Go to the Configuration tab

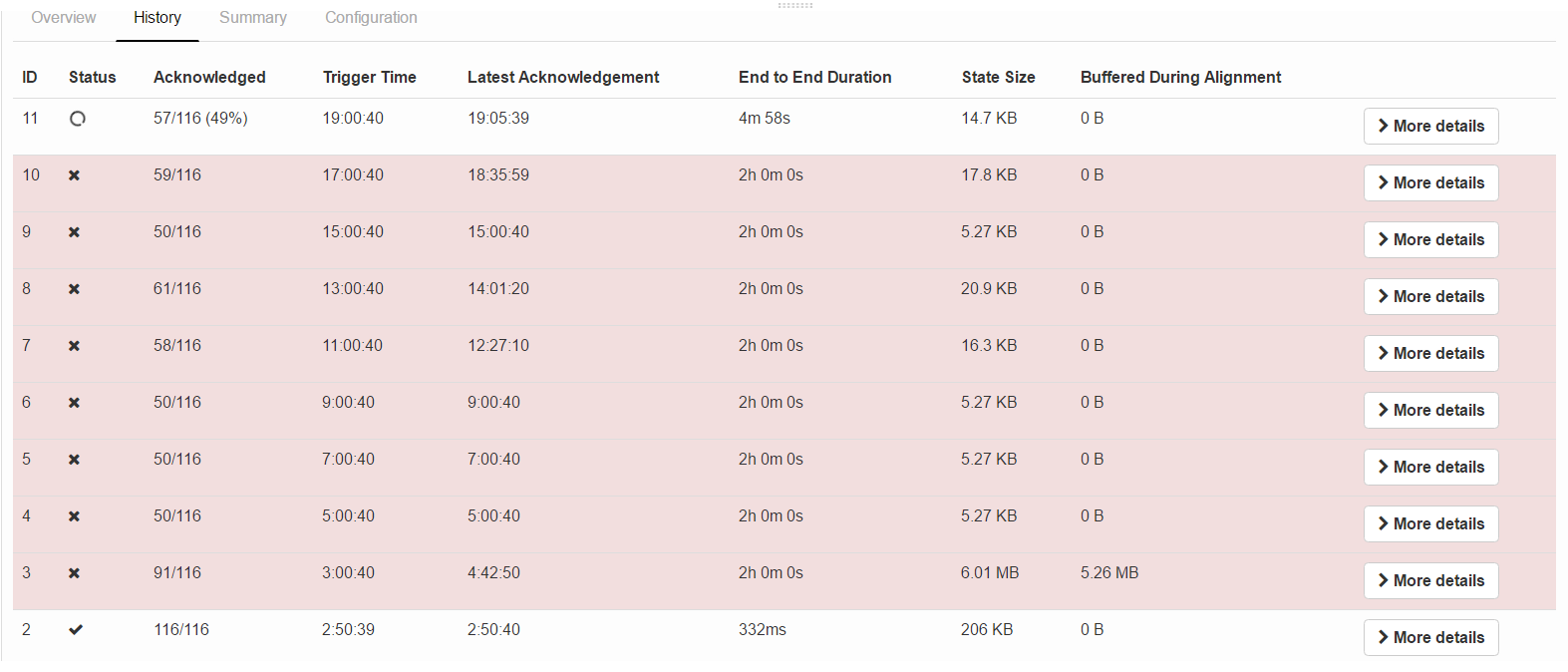371,18
